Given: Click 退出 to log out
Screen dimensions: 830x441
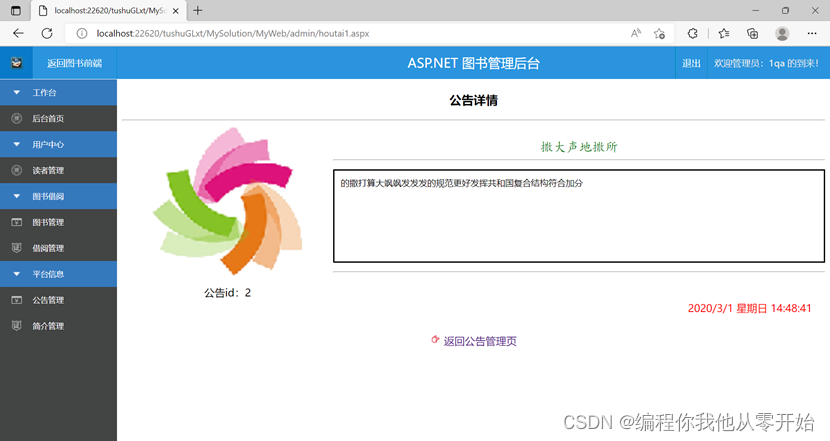Looking at the screenshot, I should [x=691, y=64].
